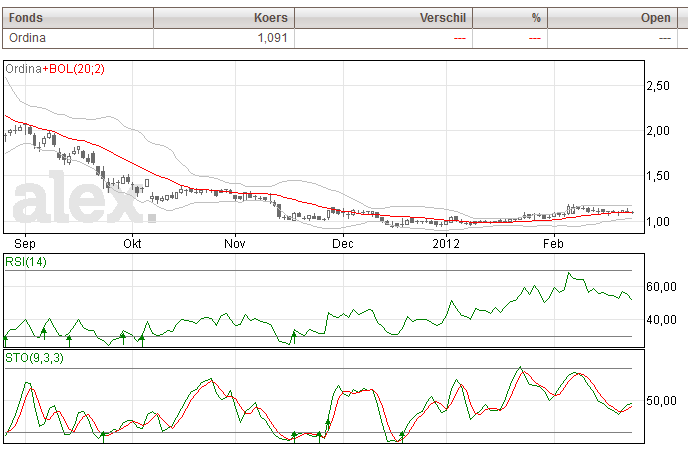Sort by the Koers column header
The height and width of the screenshot is (450, 688).
[224, 18]
